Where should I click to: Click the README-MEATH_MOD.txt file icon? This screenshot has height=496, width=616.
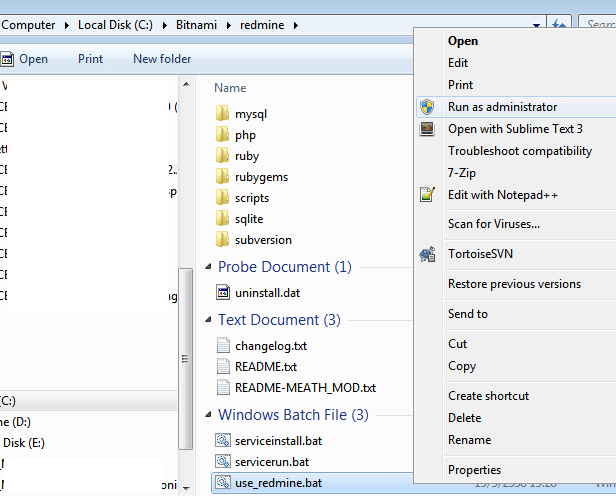pyautogui.click(x=223, y=388)
